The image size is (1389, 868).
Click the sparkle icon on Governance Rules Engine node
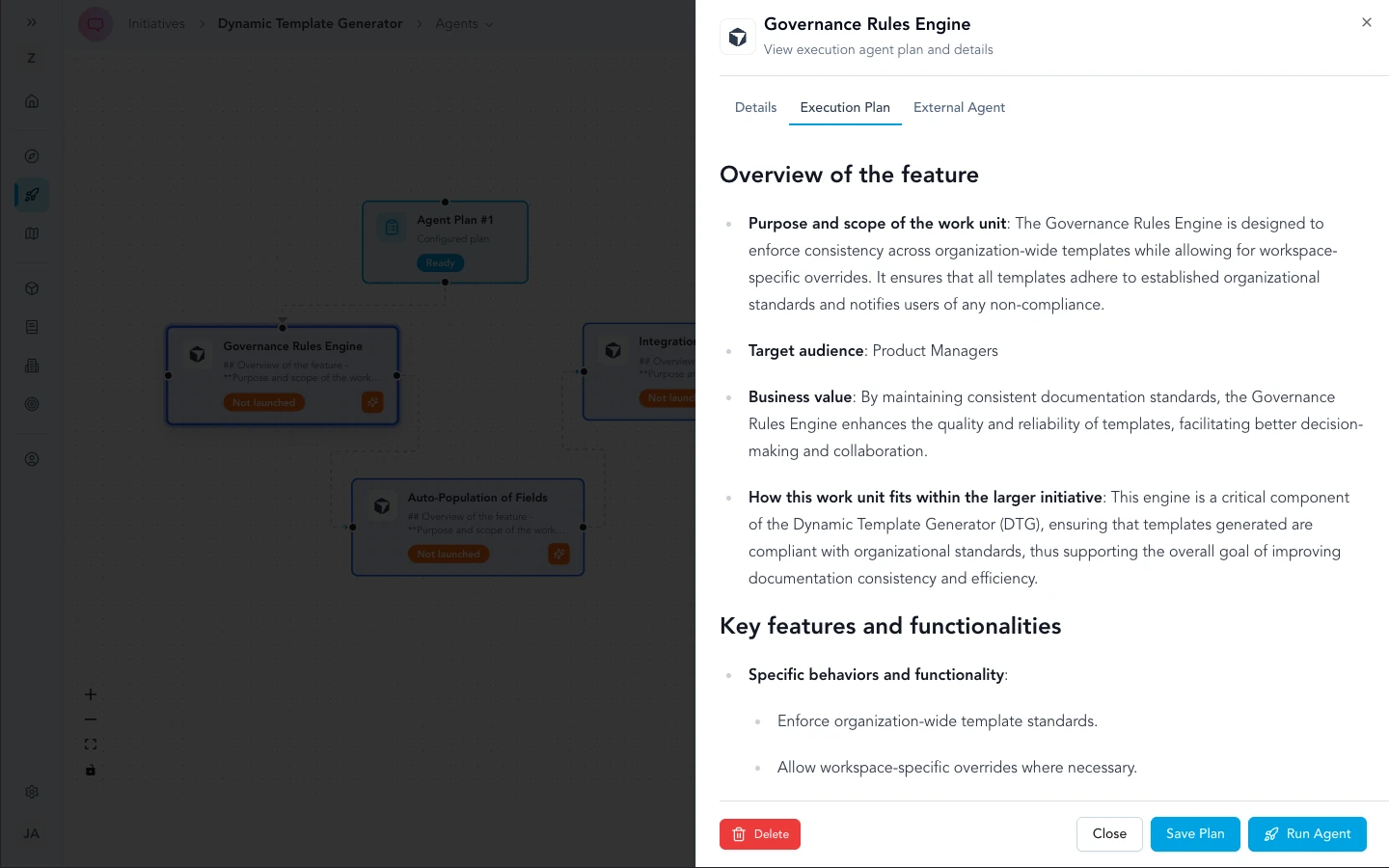372,402
